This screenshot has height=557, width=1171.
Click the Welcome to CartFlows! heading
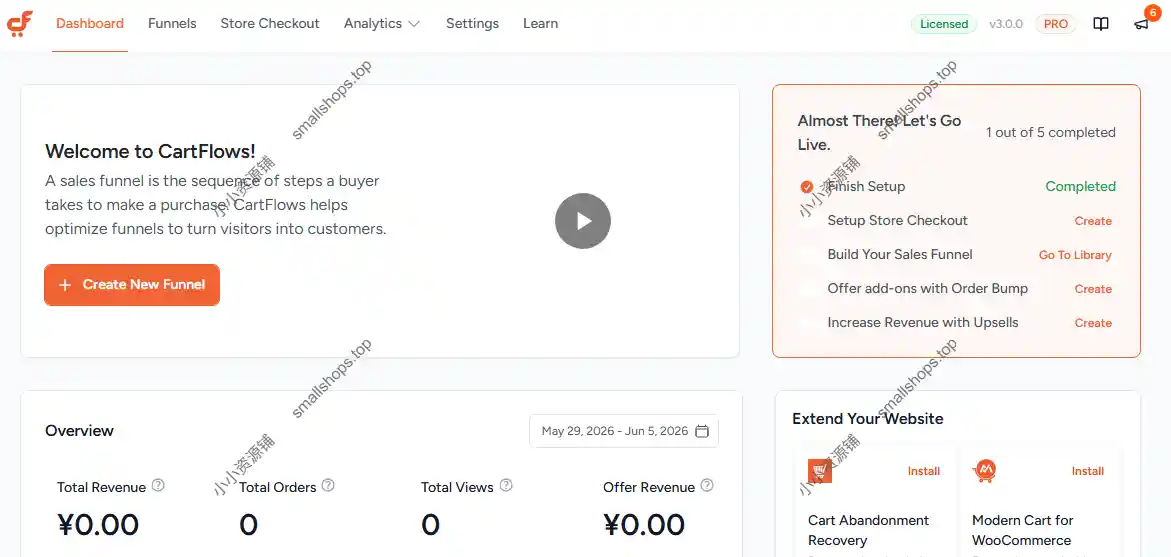coord(150,152)
